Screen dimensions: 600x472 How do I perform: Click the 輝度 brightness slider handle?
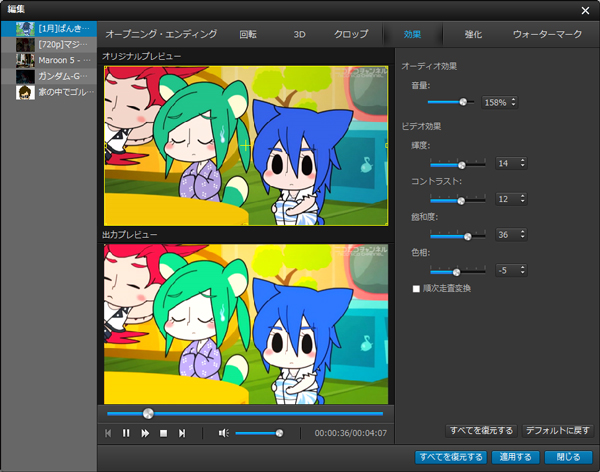[462, 165]
